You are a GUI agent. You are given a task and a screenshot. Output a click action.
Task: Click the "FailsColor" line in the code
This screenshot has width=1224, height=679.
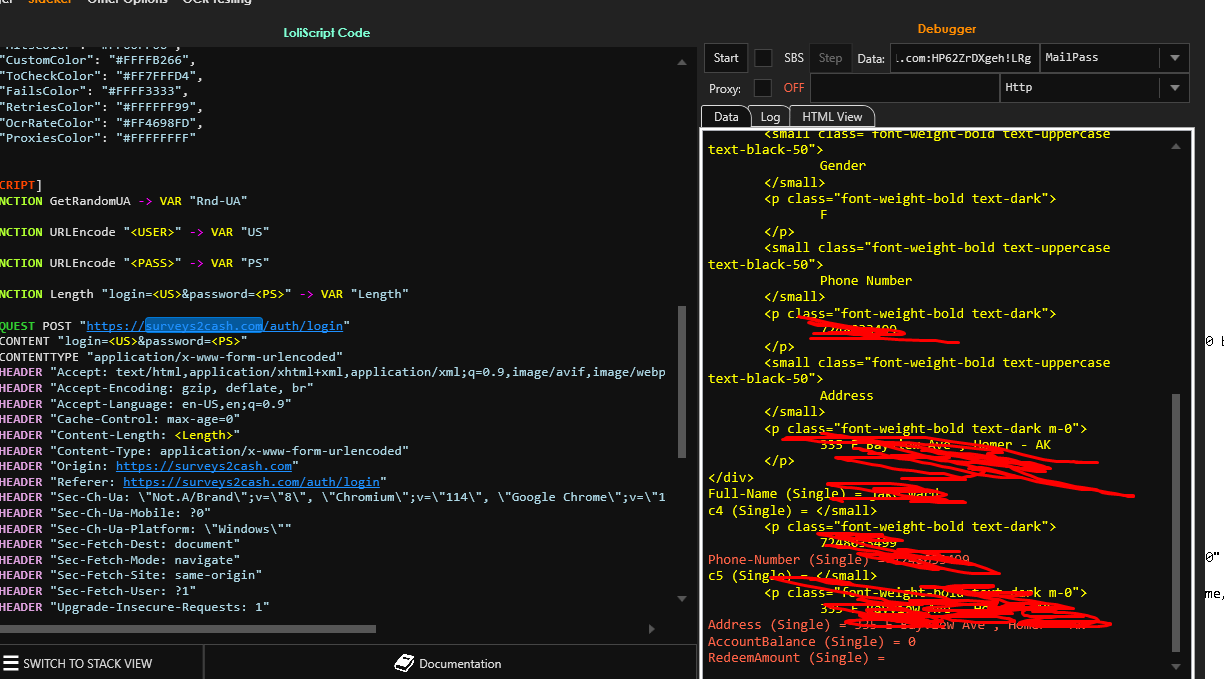pos(98,91)
